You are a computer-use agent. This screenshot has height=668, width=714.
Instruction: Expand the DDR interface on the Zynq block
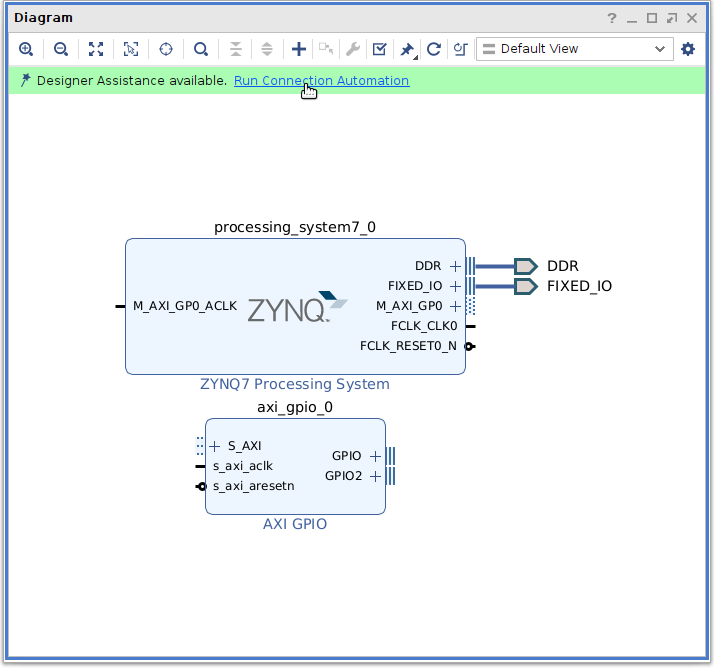(456, 266)
